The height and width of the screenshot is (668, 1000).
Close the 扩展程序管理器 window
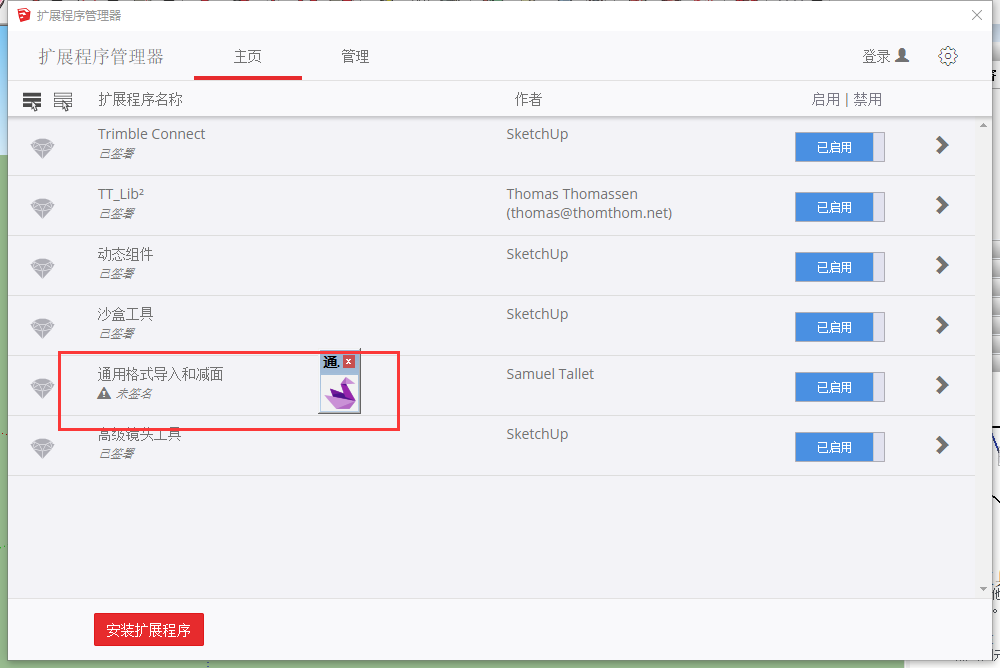pos(976,15)
